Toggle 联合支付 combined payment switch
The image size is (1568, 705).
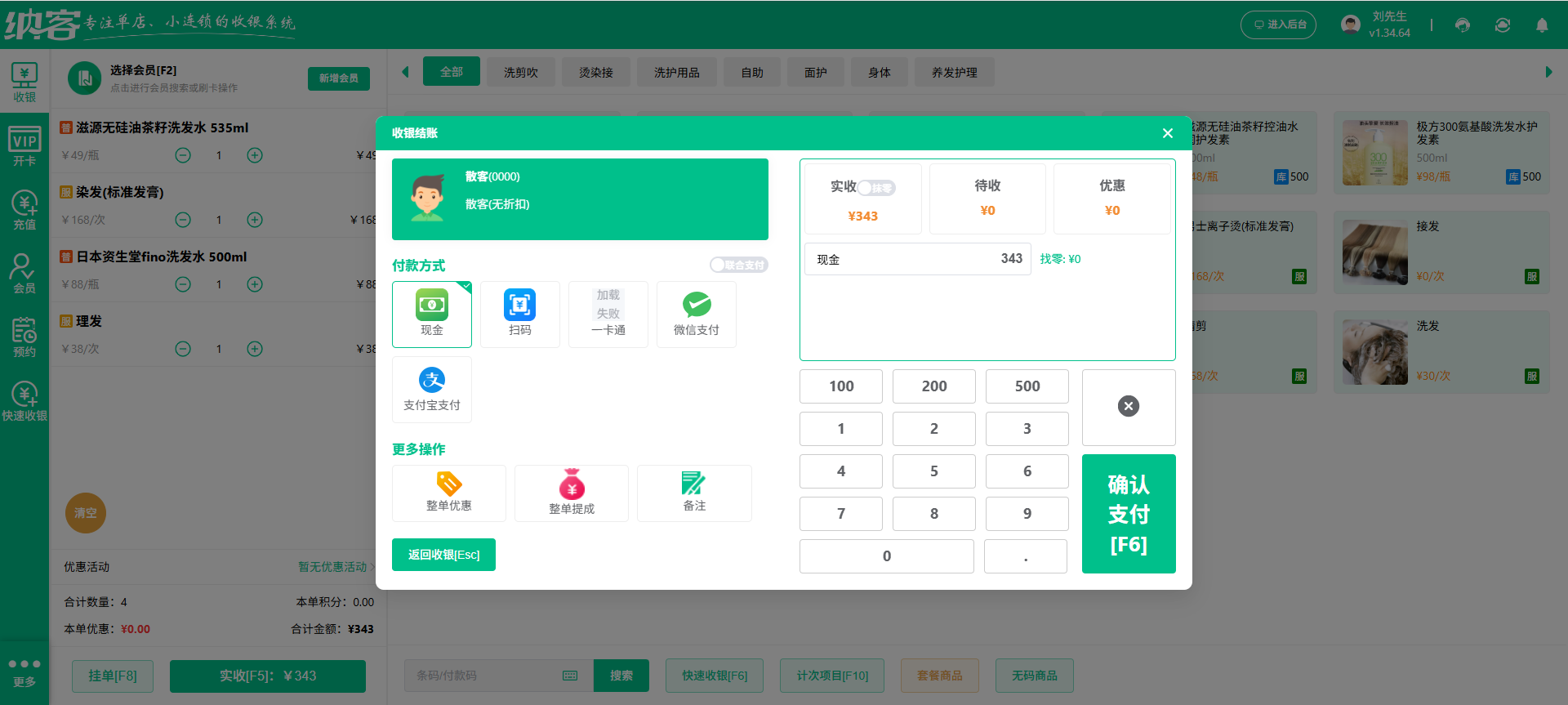click(x=739, y=265)
